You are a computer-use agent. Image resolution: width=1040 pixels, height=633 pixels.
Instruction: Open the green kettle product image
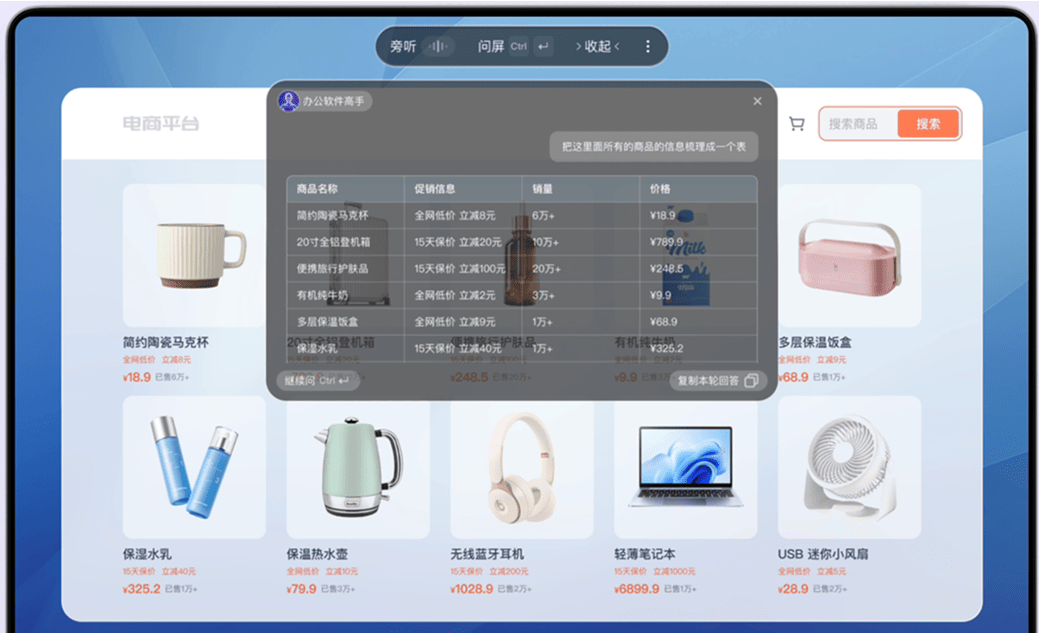click(x=358, y=467)
